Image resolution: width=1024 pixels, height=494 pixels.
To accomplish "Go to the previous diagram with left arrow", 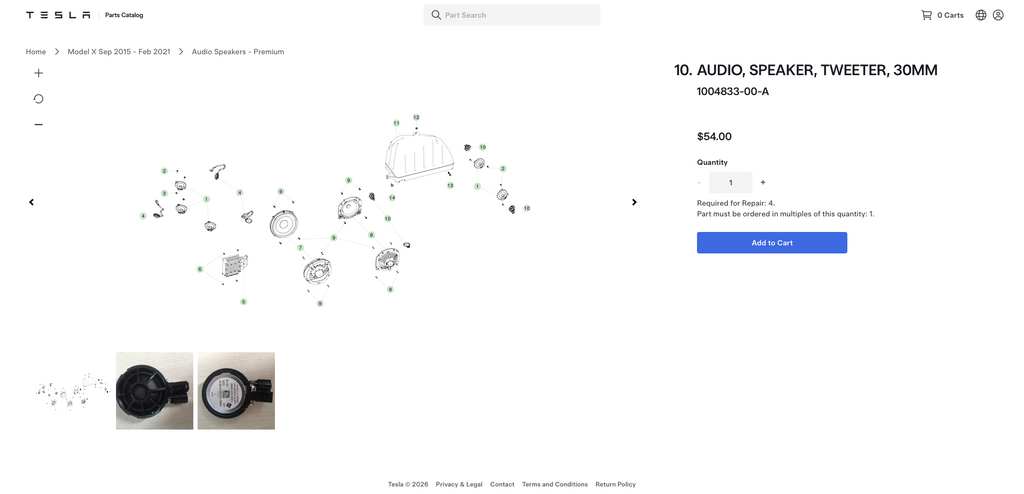I will pos(31,203).
